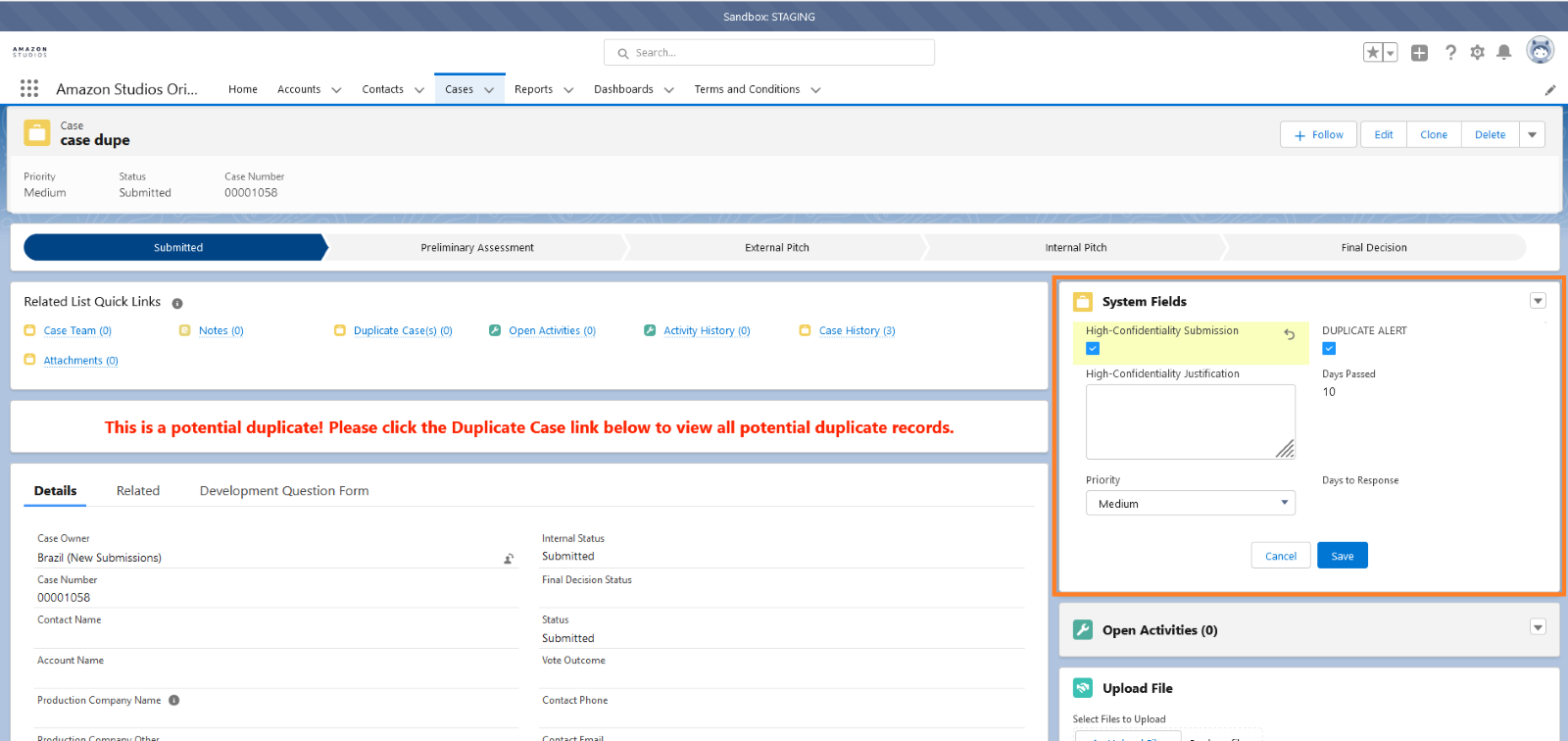Open the user profile avatar
Image resolution: width=1568 pixels, height=741 pixels.
point(1541,50)
